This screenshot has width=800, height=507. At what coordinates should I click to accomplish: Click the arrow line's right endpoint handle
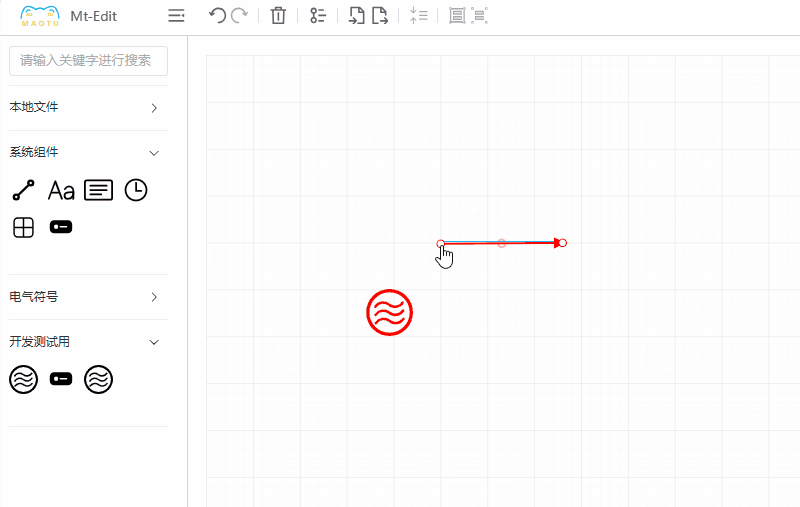[563, 243]
